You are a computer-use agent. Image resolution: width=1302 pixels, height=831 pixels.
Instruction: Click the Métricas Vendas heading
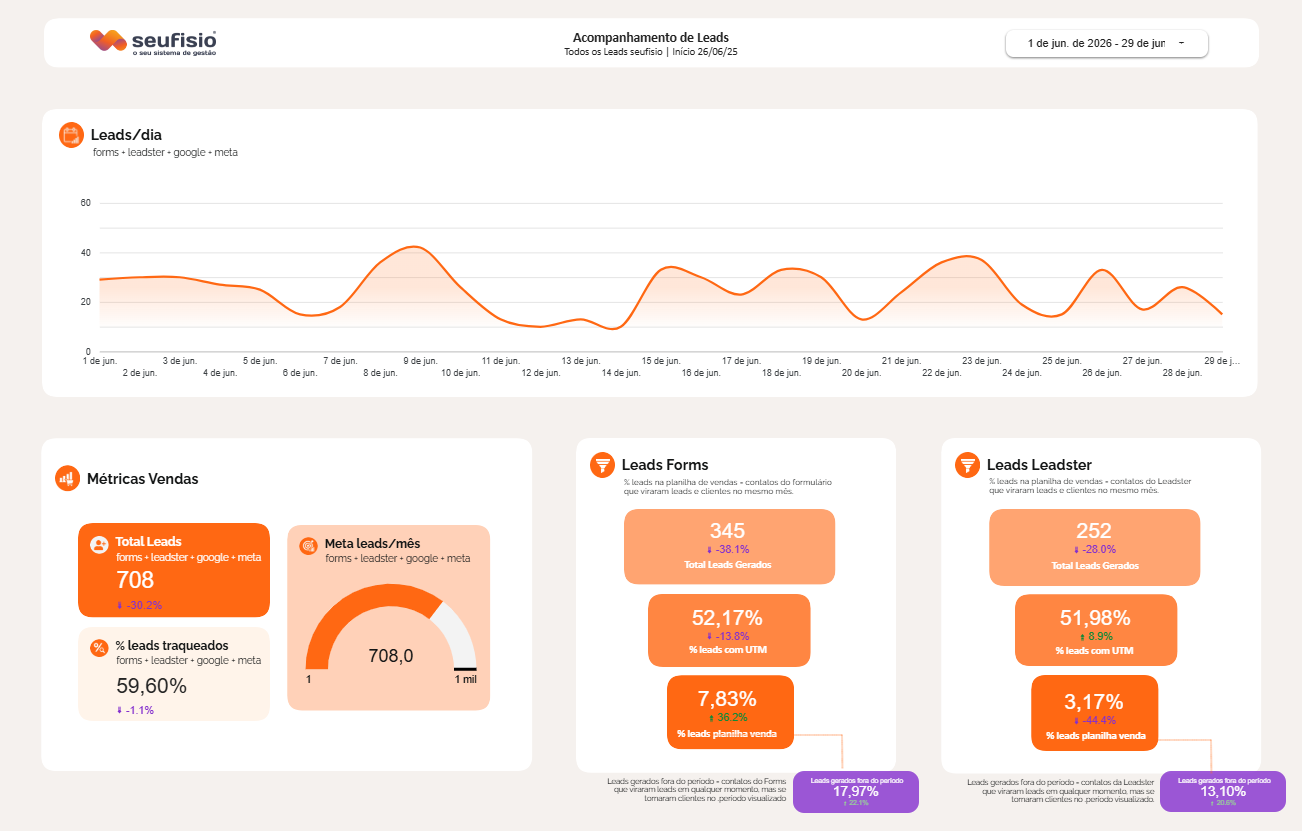point(143,479)
